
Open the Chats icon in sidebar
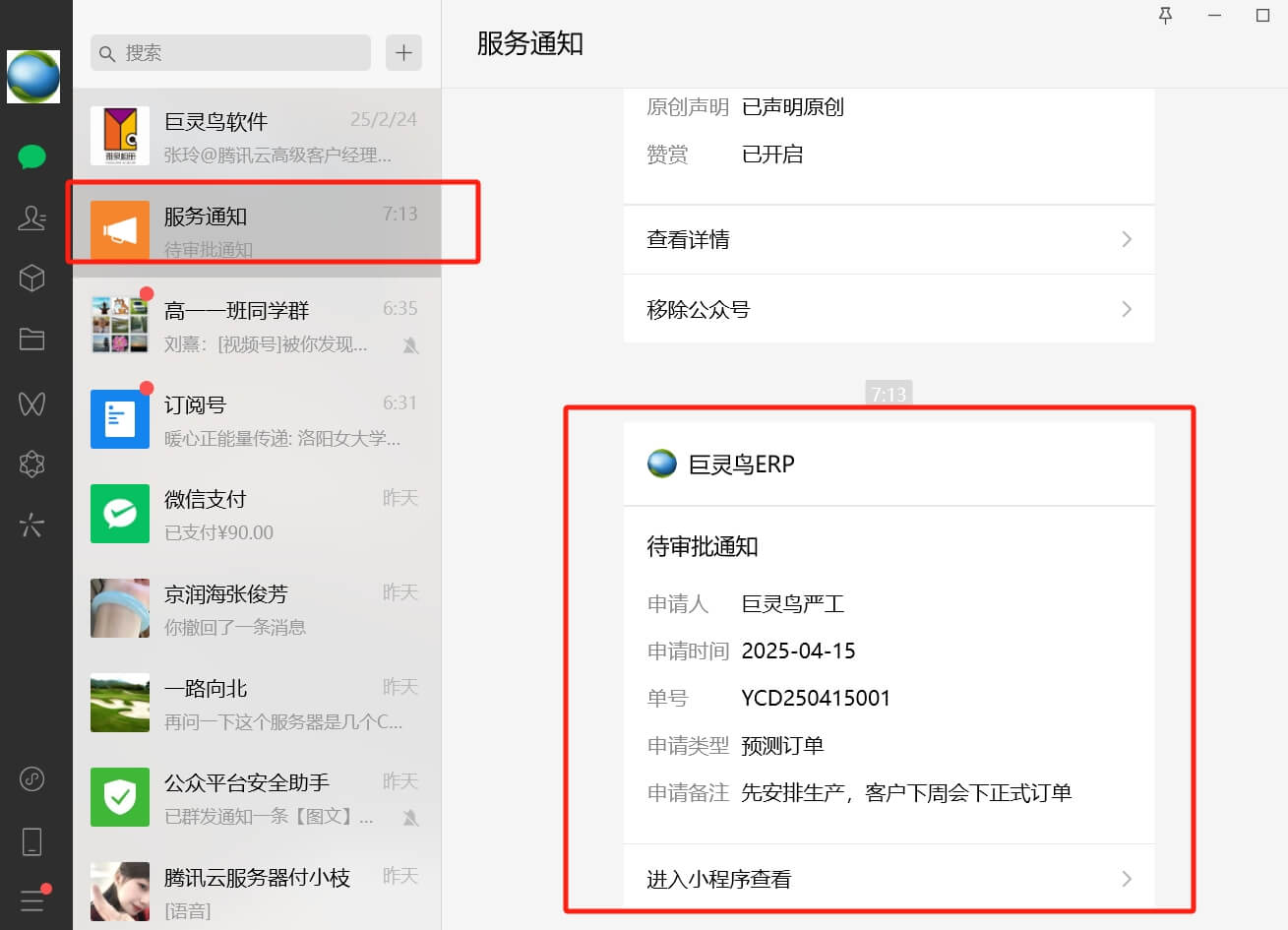point(32,156)
